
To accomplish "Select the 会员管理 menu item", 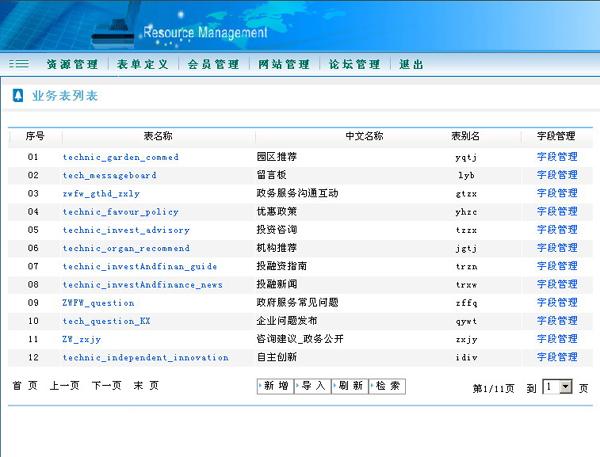I will (214, 64).
